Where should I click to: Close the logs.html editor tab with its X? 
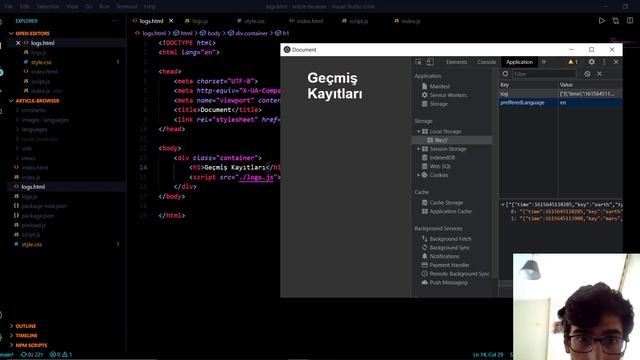[x=171, y=21]
